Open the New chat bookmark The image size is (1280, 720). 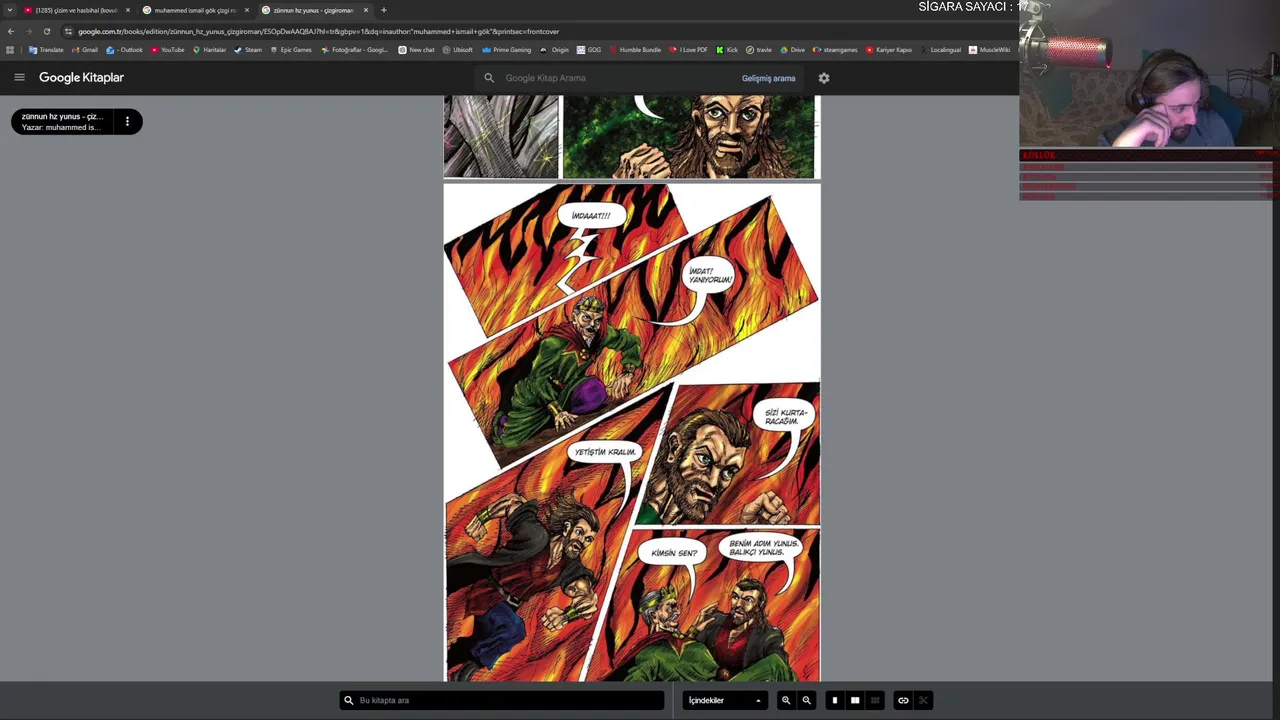[416, 50]
